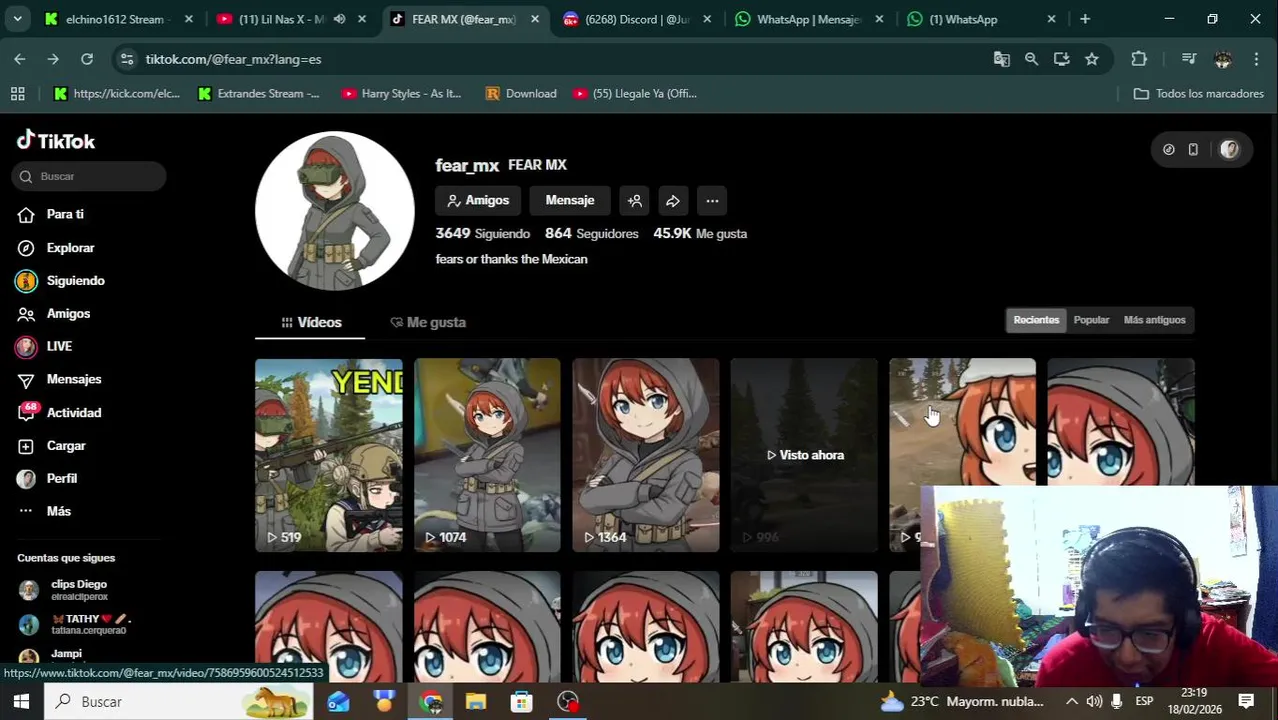Open the LIVE section
Screen dimensions: 1278x720
[44, 346]
